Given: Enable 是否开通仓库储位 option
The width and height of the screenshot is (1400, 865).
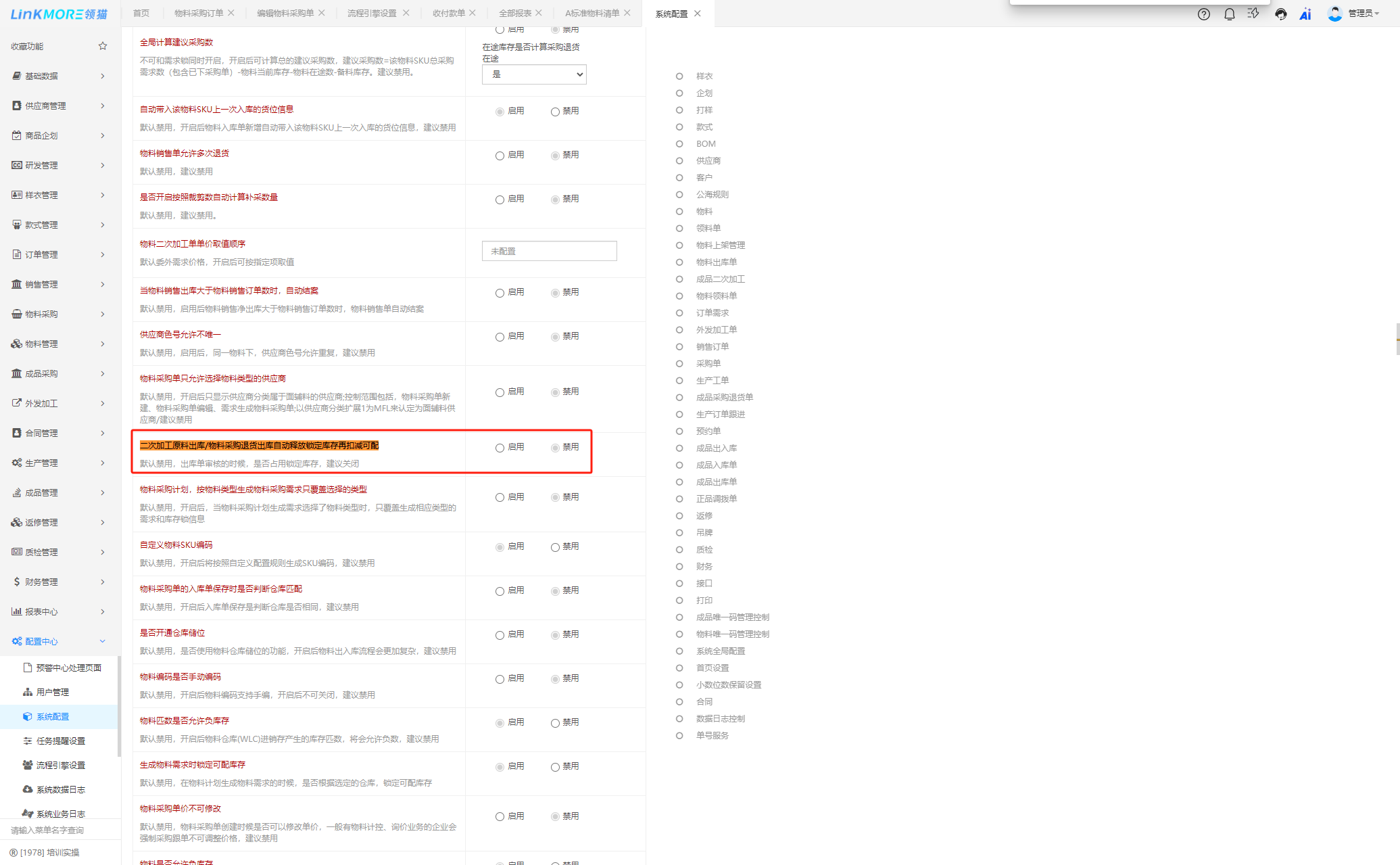Looking at the screenshot, I should [500, 635].
